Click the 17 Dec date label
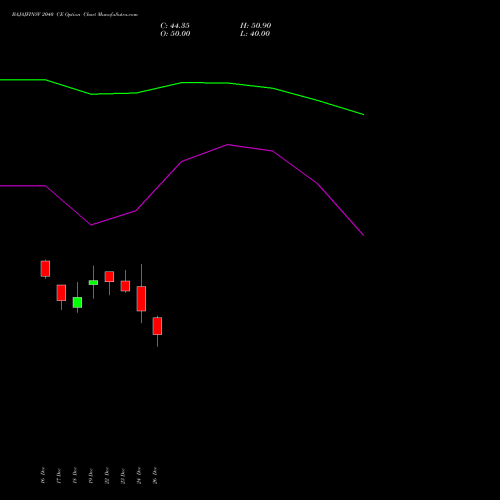 [x=59, y=475]
